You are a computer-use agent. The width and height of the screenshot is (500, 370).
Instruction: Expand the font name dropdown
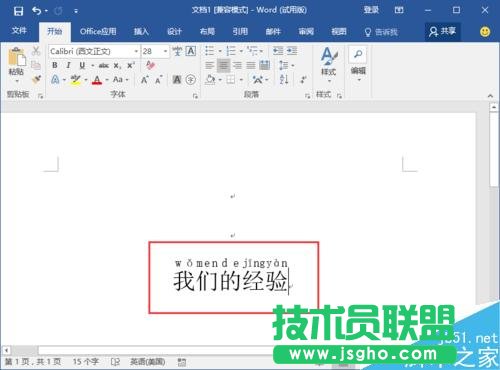click(136, 51)
